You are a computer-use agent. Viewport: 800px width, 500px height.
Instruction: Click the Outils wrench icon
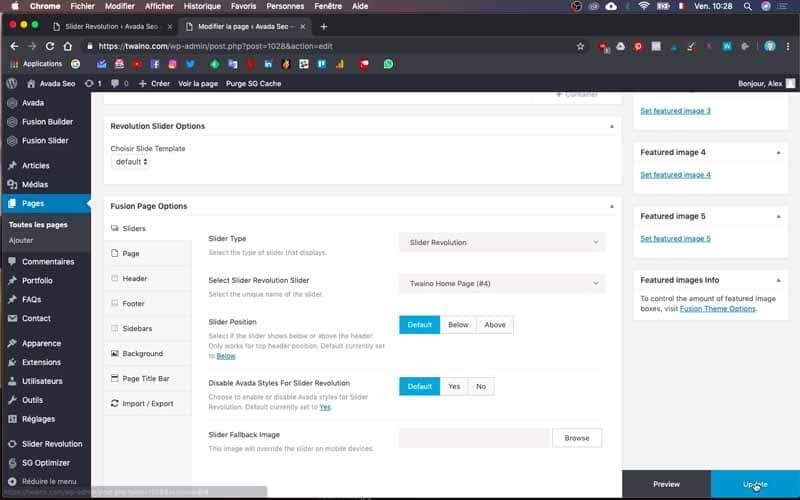coord(12,399)
